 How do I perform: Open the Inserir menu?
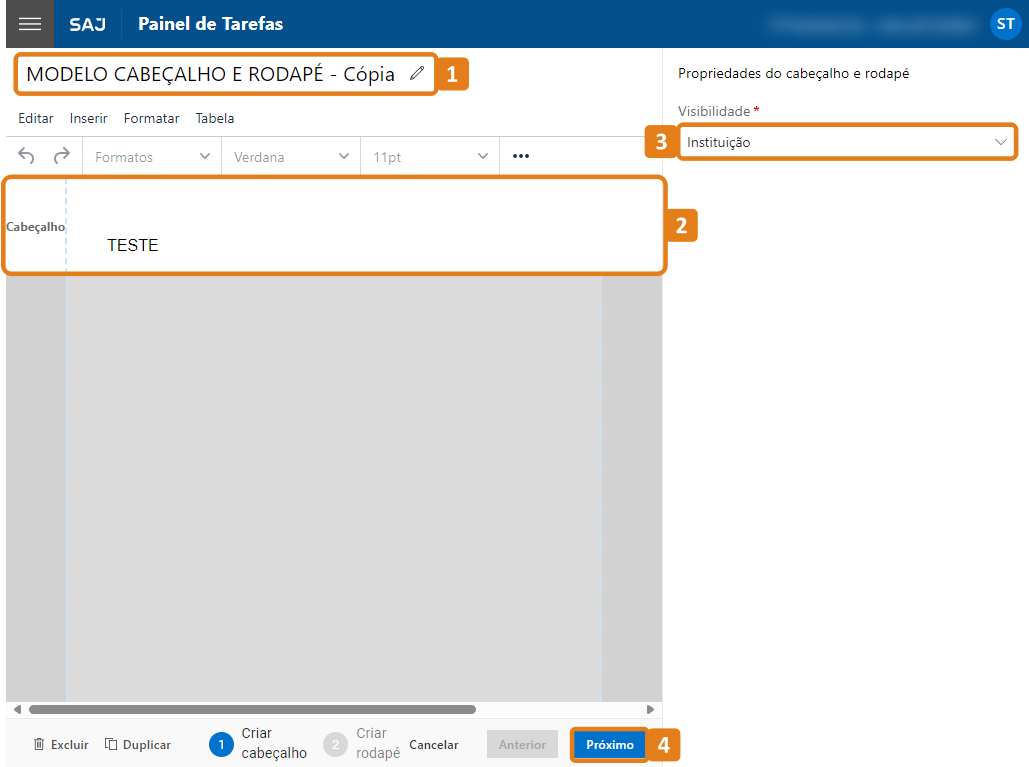click(x=89, y=118)
